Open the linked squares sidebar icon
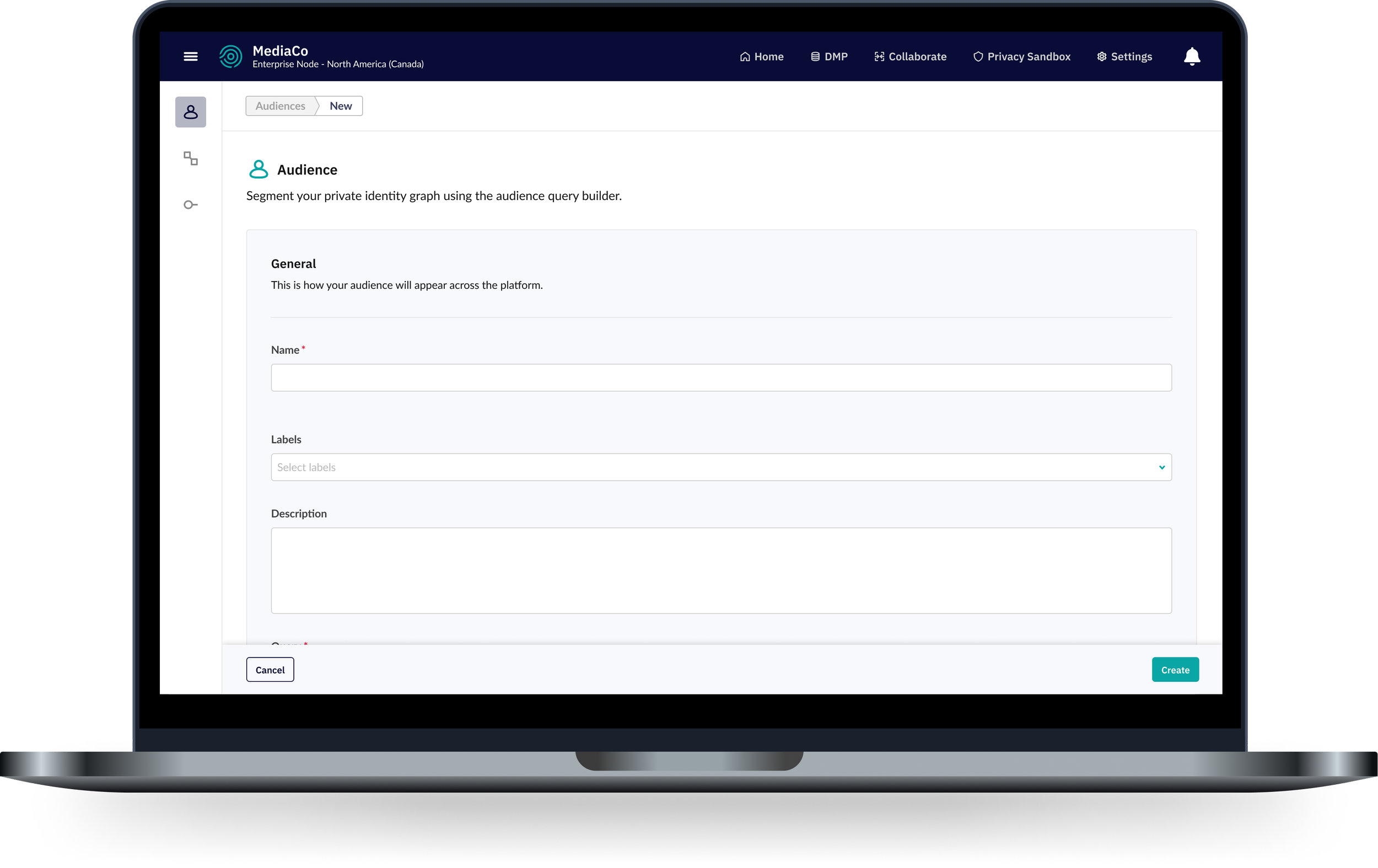 191,158
